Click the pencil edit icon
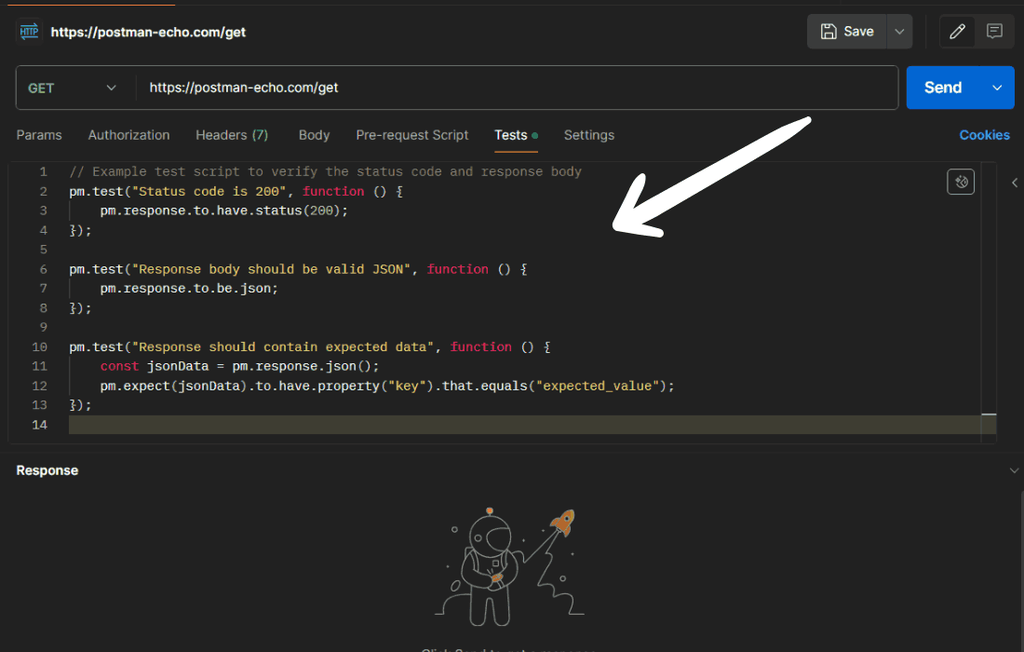 pos(957,32)
